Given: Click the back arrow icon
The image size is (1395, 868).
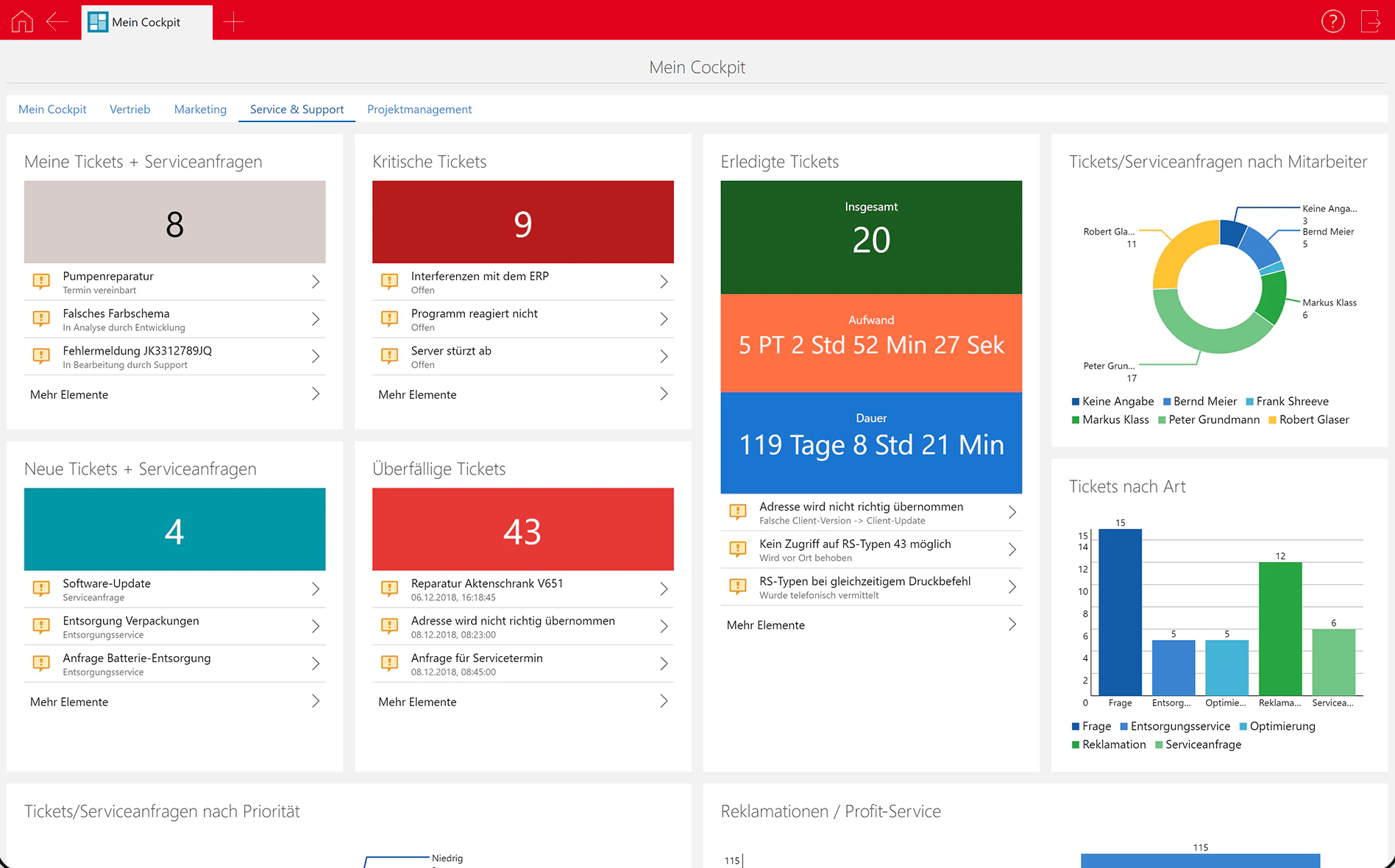Looking at the screenshot, I should (57, 21).
